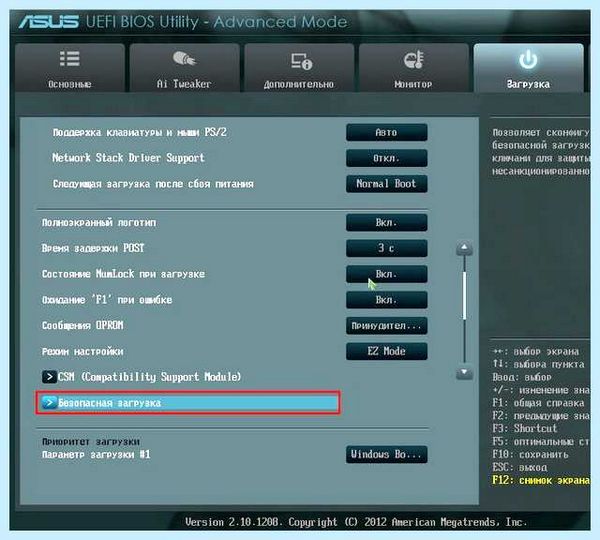Select Время задержки POST label

click(93, 248)
